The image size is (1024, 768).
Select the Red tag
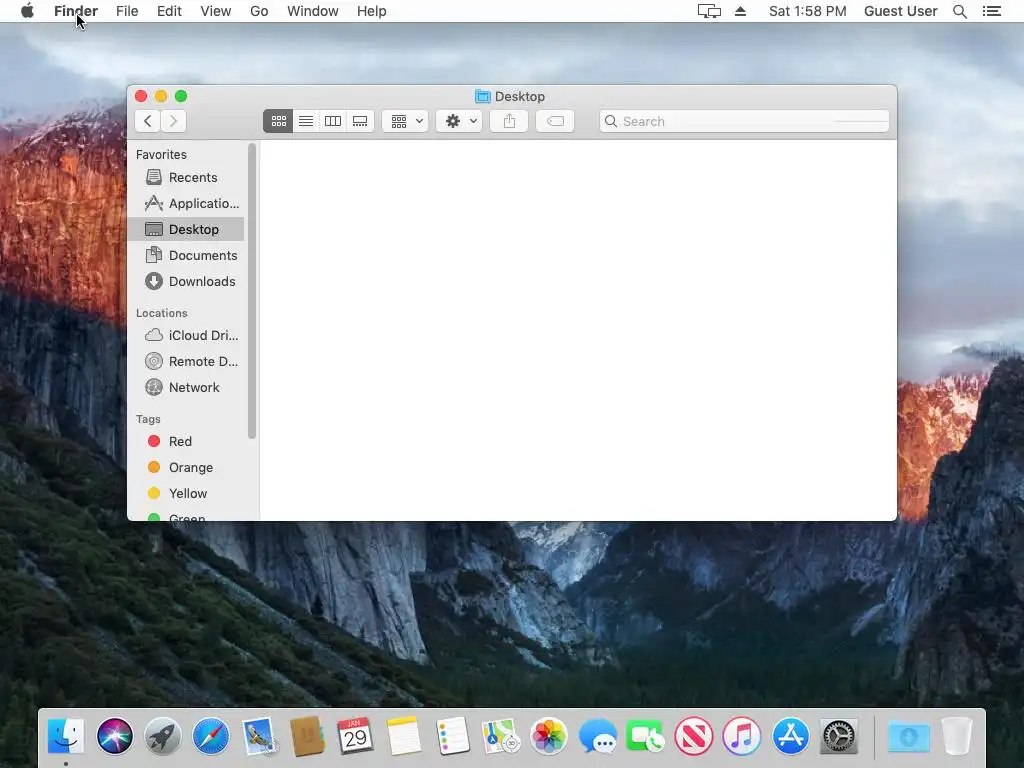pyautogui.click(x=186, y=441)
